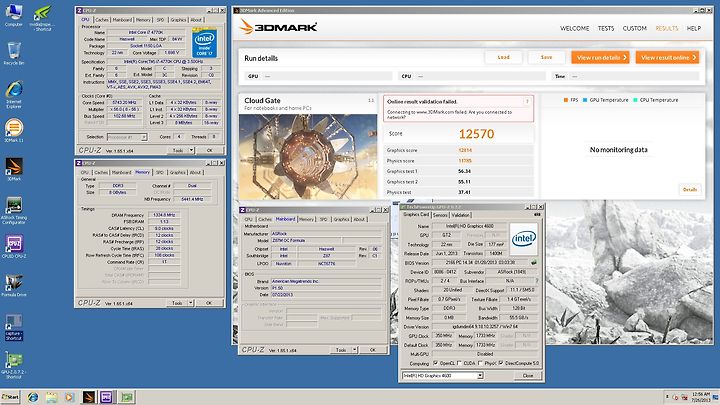
Task: Select the GPU-Z 0.7.2 shortcut icon
Action: pyautogui.click(x=14, y=365)
